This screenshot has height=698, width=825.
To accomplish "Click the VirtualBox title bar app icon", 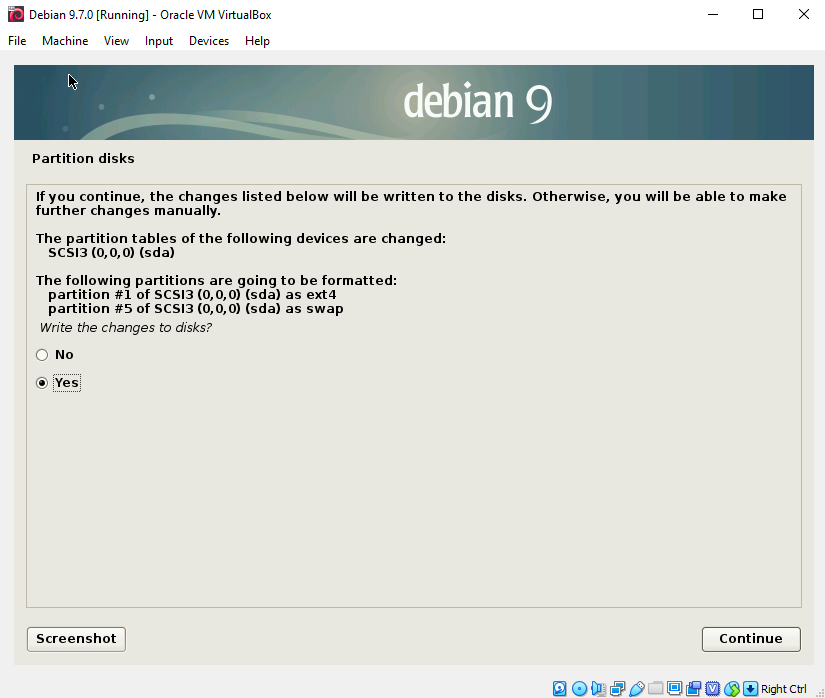I will click(x=16, y=14).
